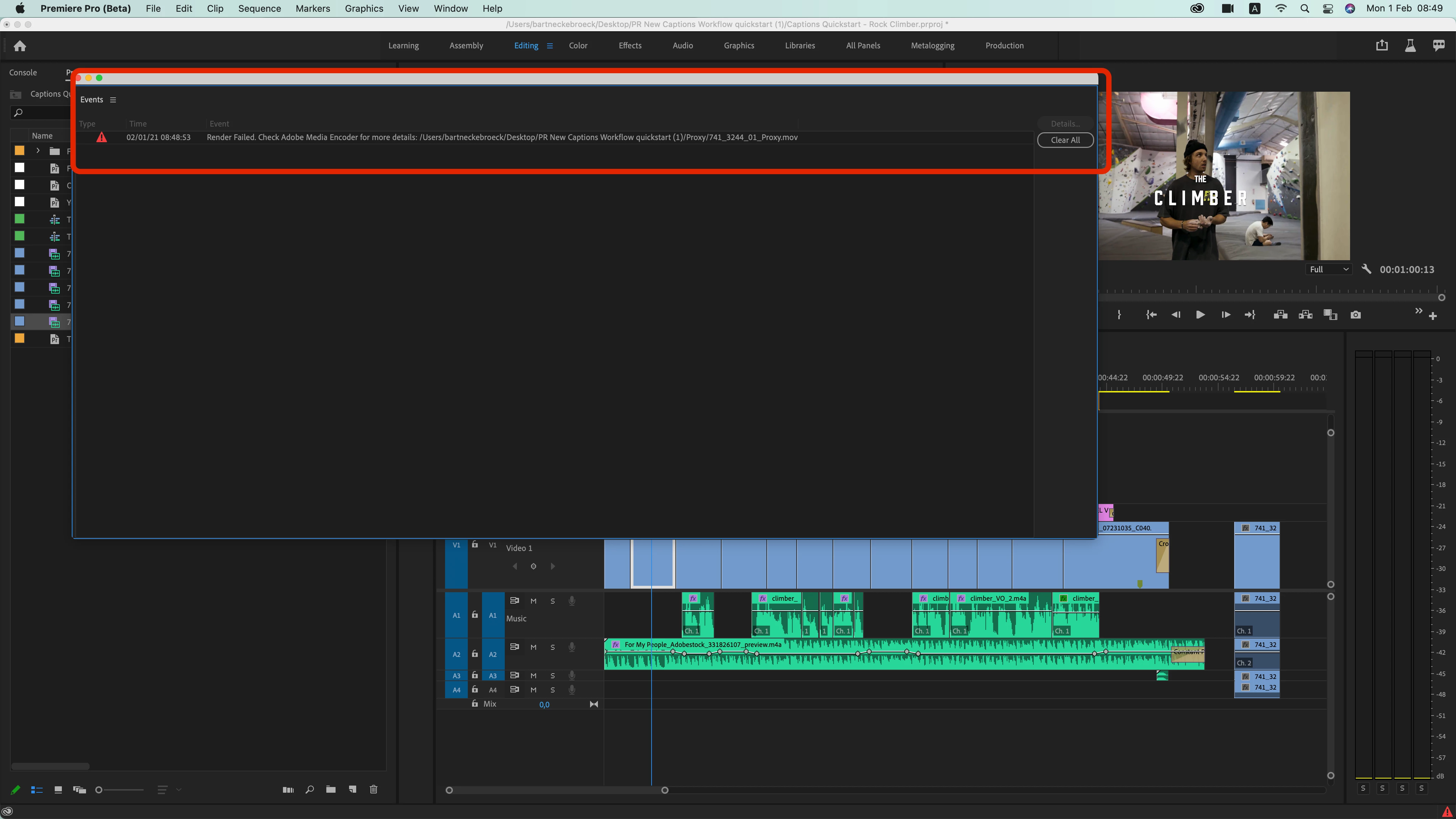Click the trash Clear icon in Project panel

point(374,789)
